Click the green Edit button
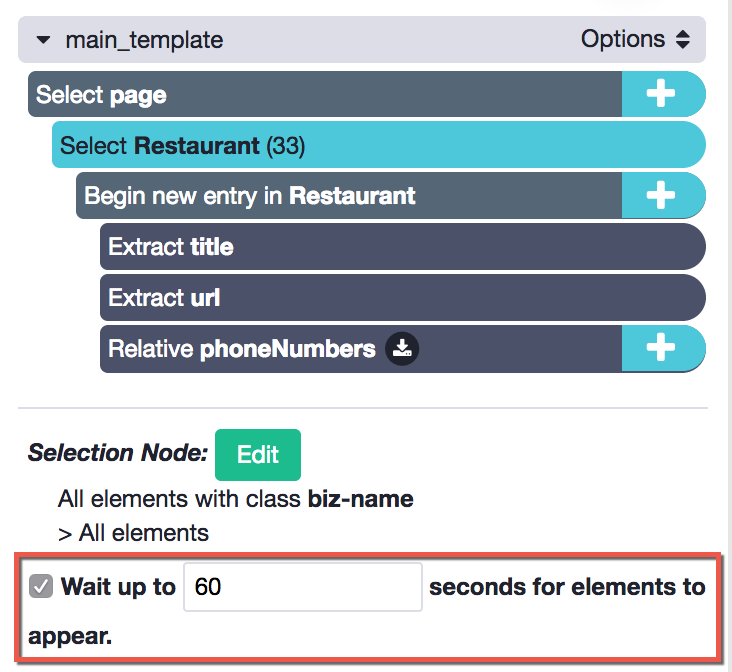Image resolution: width=732 pixels, height=672 pixels. [x=258, y=454]
